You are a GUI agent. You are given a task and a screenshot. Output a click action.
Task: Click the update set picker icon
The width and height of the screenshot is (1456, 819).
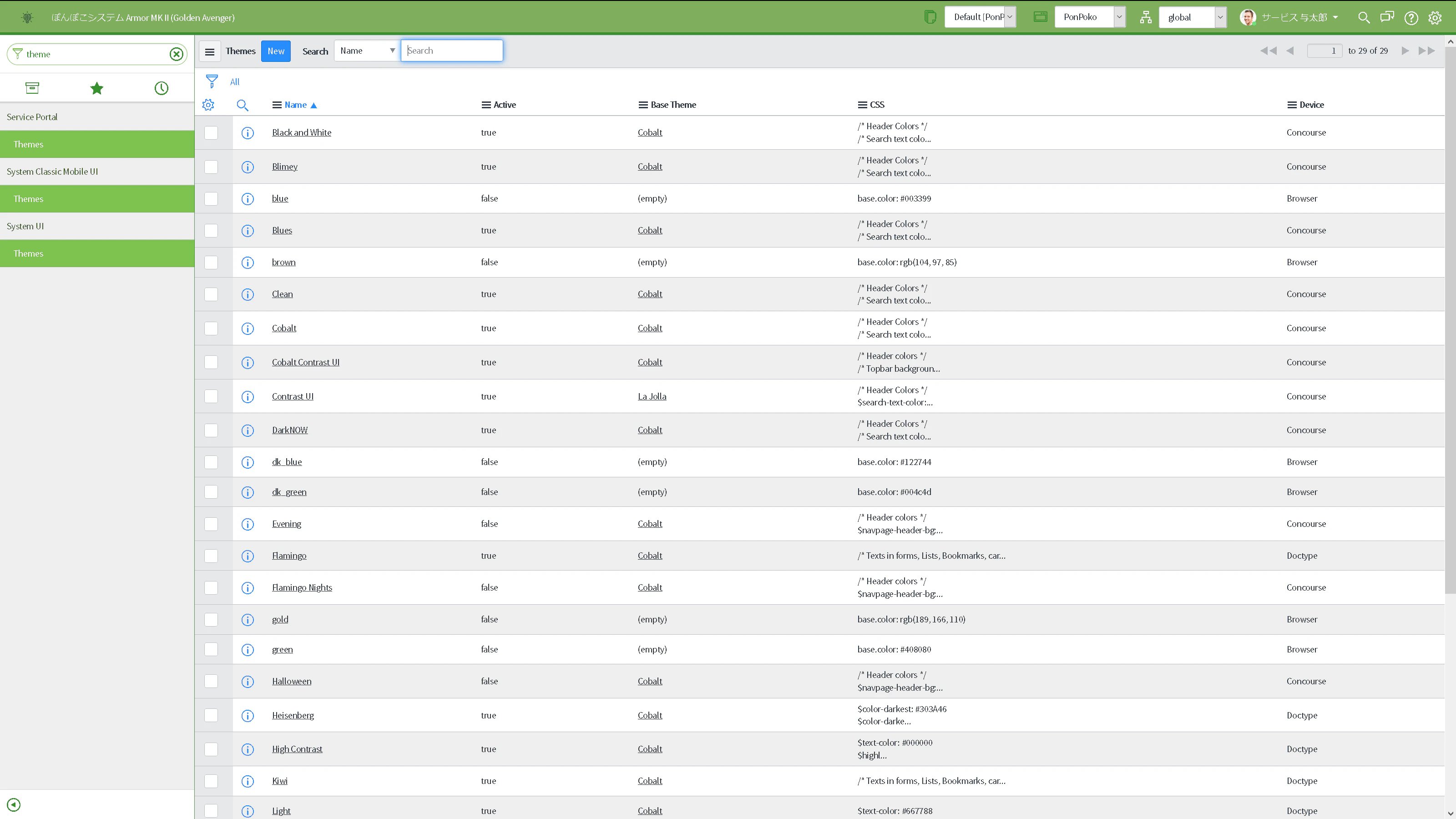click(x=930, y=17)
